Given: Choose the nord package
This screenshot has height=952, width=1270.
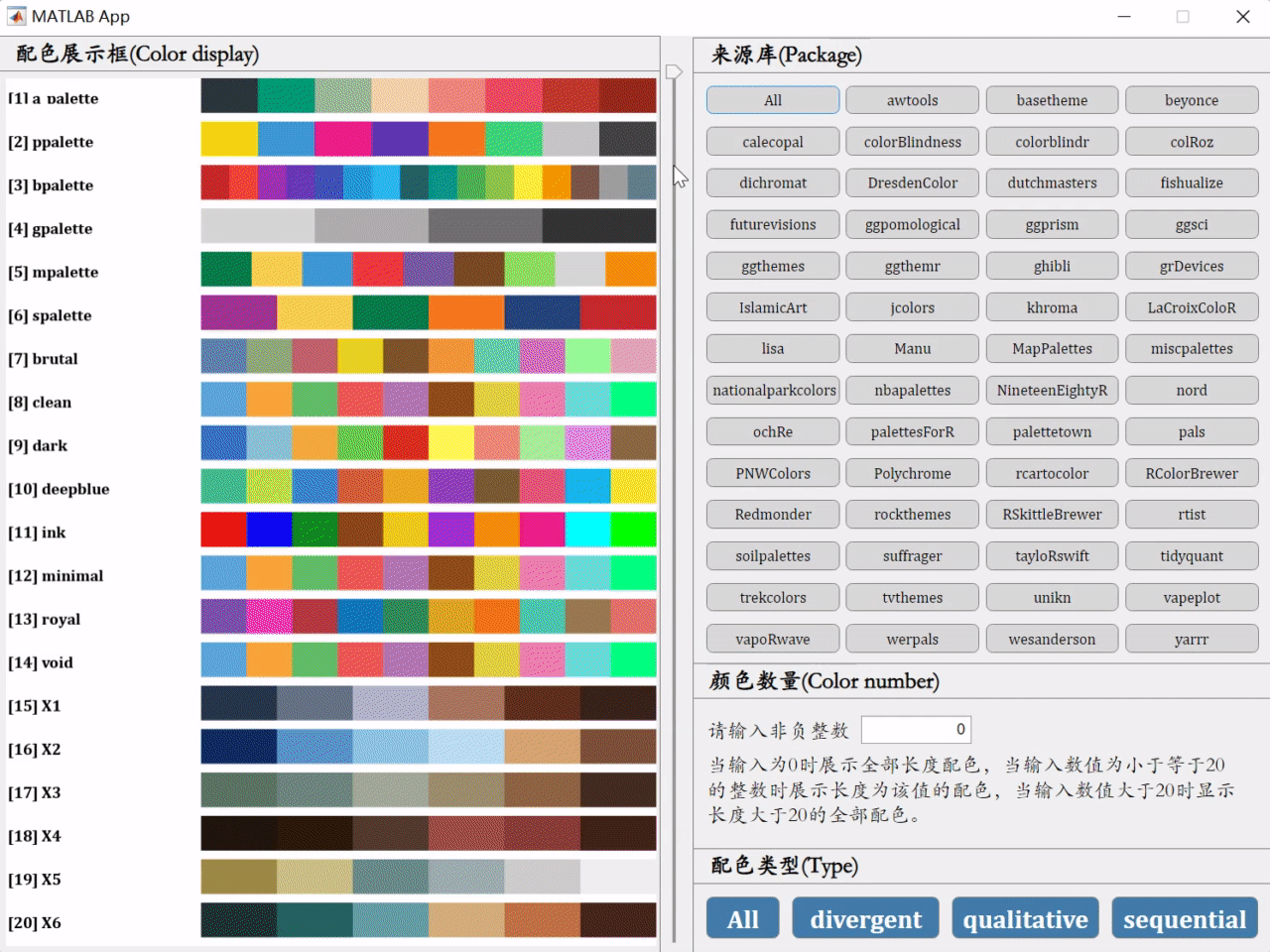Looking at the screenshot, I should click(x=1192, y=390).
